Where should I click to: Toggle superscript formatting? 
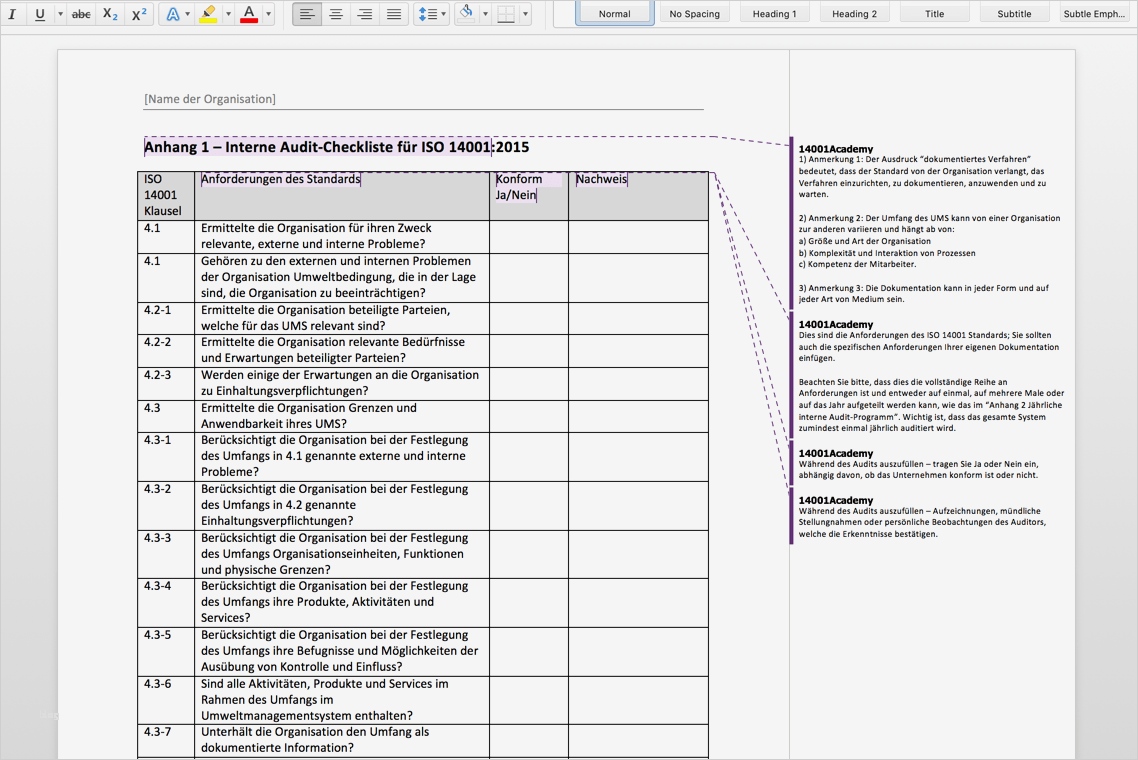[139, 14]
